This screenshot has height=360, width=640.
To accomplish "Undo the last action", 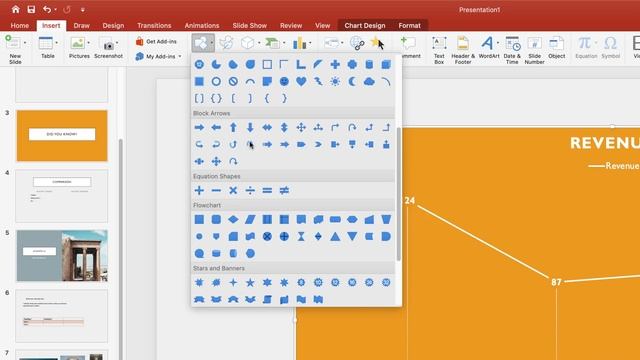I will 47,9.
